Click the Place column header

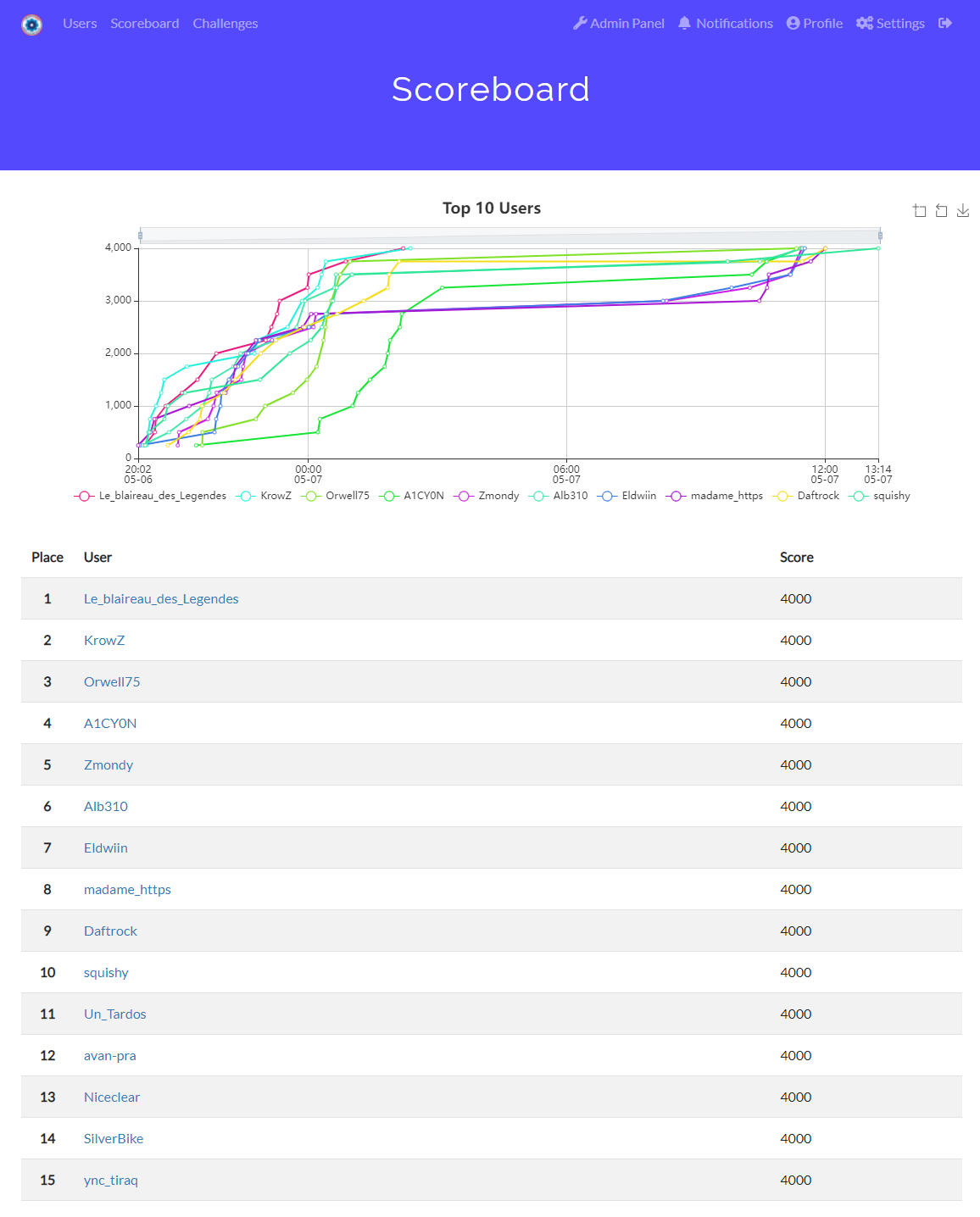[x=47, y=558]
